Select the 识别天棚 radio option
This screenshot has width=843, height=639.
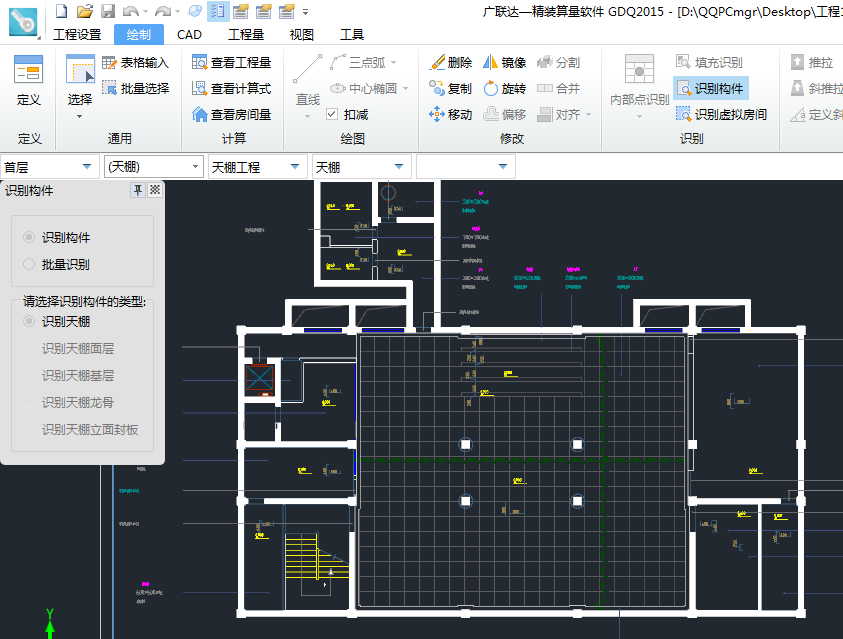29,321
